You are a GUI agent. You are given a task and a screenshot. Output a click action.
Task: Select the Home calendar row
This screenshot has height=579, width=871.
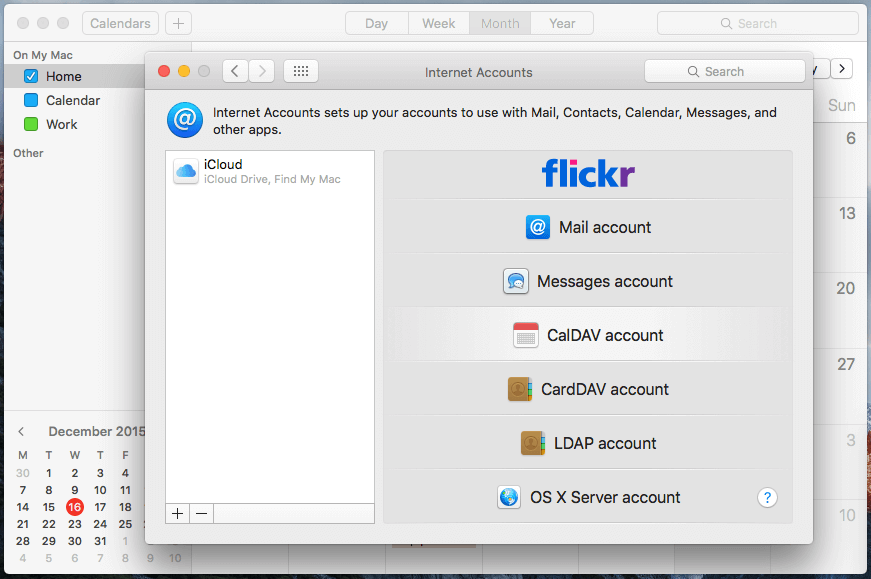click(x=75, y=76)
